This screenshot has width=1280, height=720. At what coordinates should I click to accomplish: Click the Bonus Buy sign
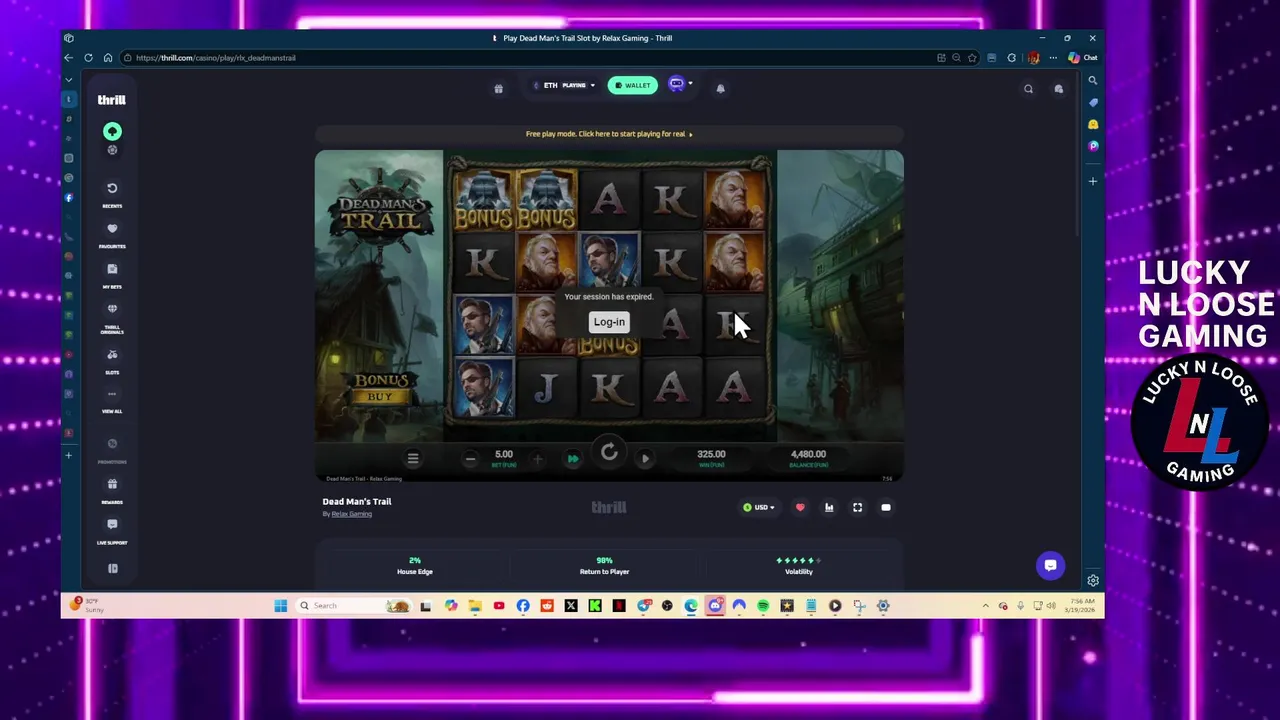click(x=380, y=388)
